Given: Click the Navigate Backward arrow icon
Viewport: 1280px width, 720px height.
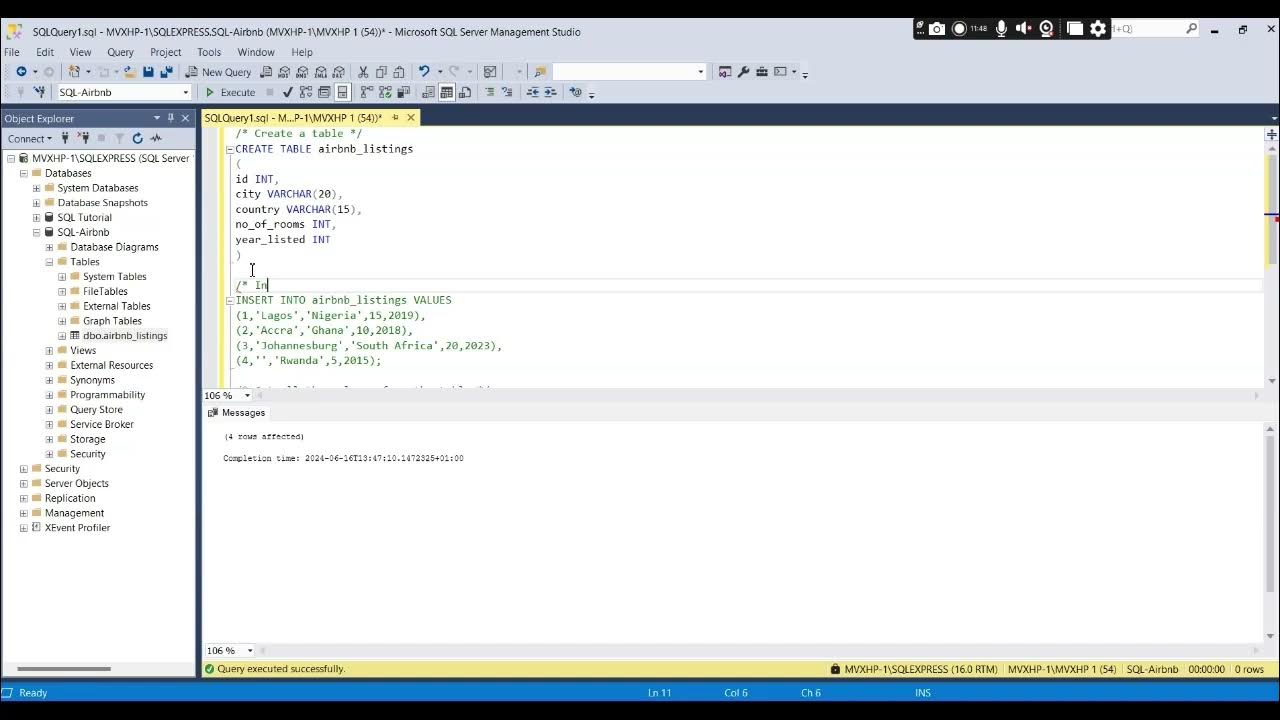Looking at the screenshot, I should 21,72.
